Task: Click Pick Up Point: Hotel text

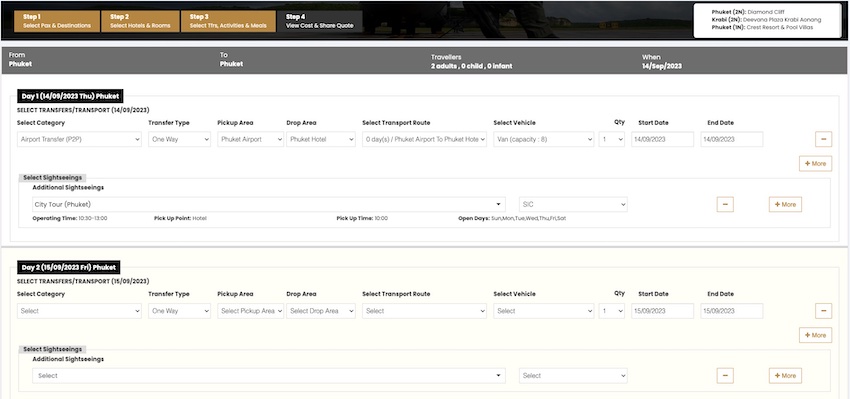Action: pos(180,218)
